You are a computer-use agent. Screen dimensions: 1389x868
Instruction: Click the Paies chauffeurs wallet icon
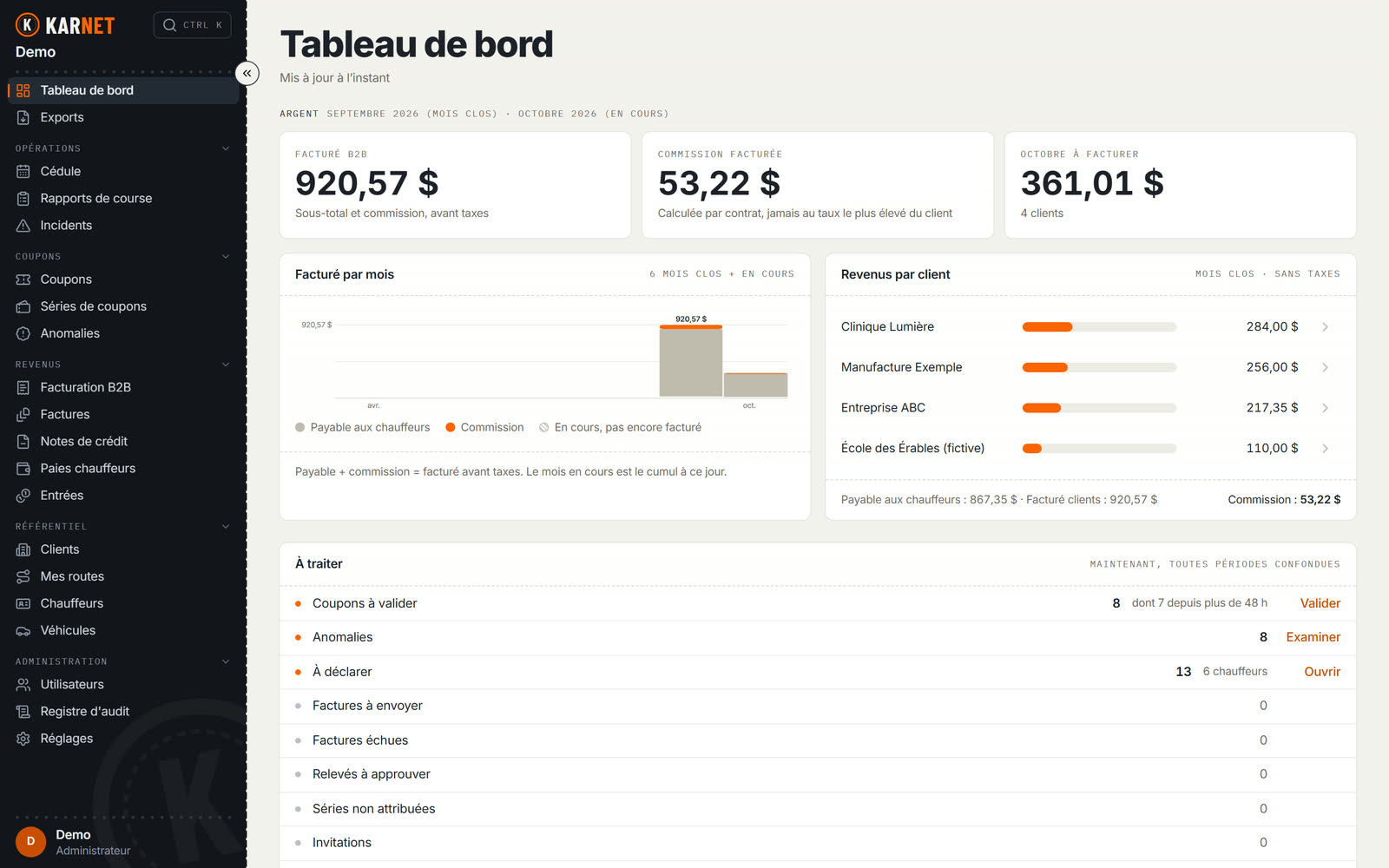[23, 469]
